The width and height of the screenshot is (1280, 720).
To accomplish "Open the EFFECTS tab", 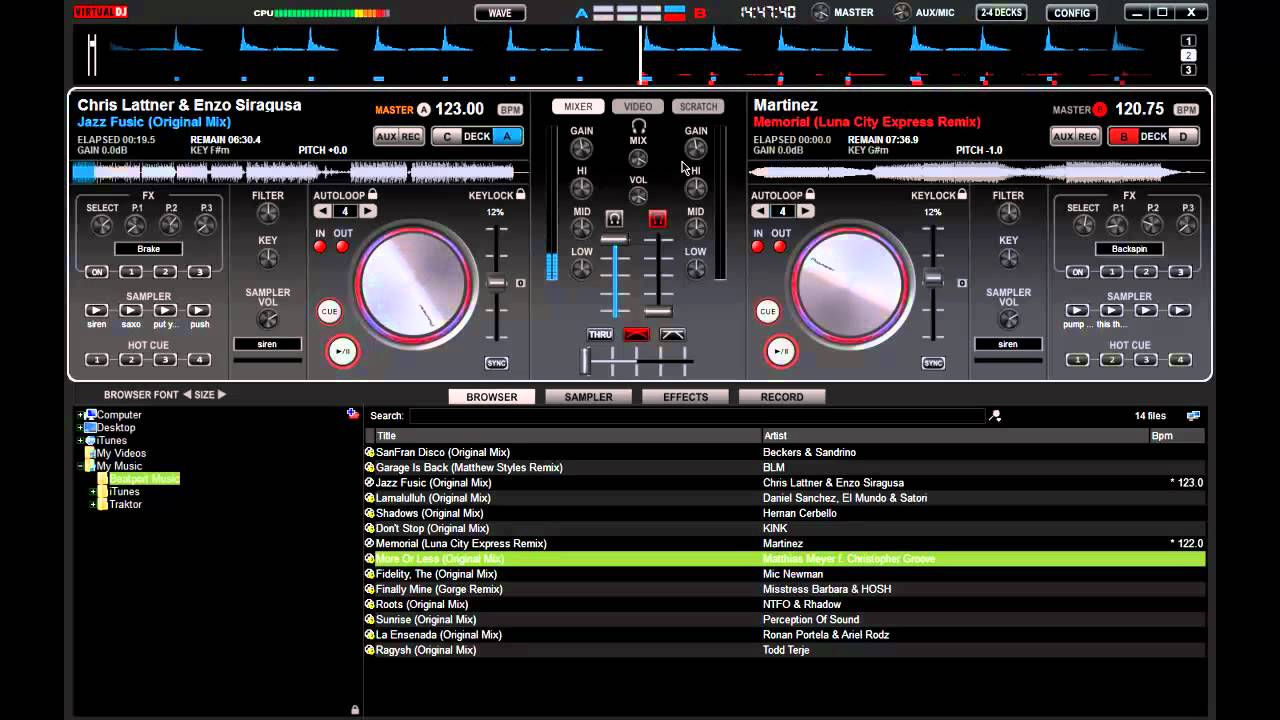I will 685,397.
